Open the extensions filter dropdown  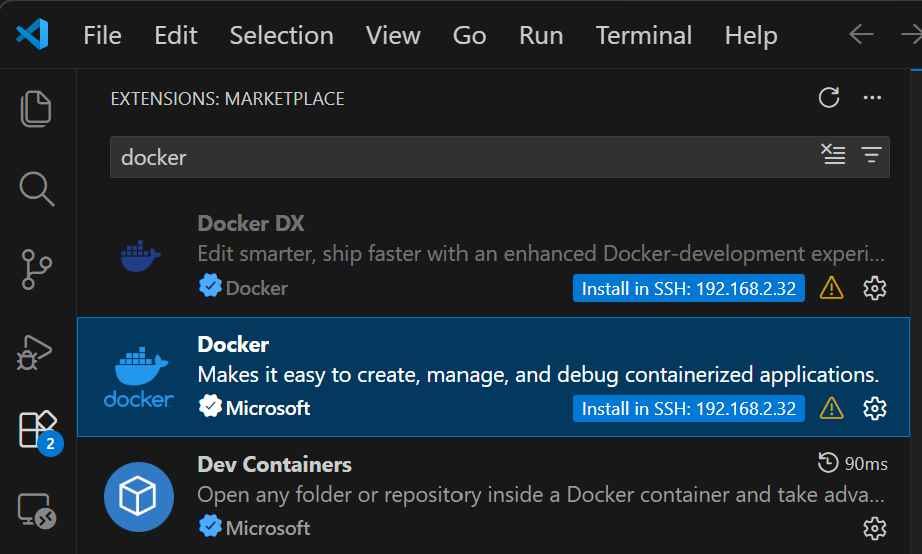(871, 155)
